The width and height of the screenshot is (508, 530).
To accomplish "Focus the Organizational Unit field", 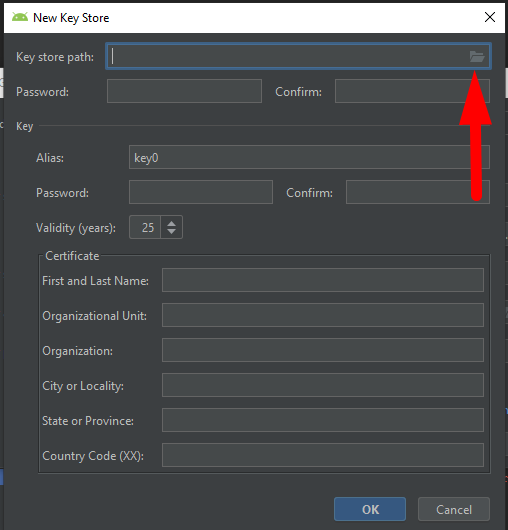I will pyautogui.click(x=323, y=315).
